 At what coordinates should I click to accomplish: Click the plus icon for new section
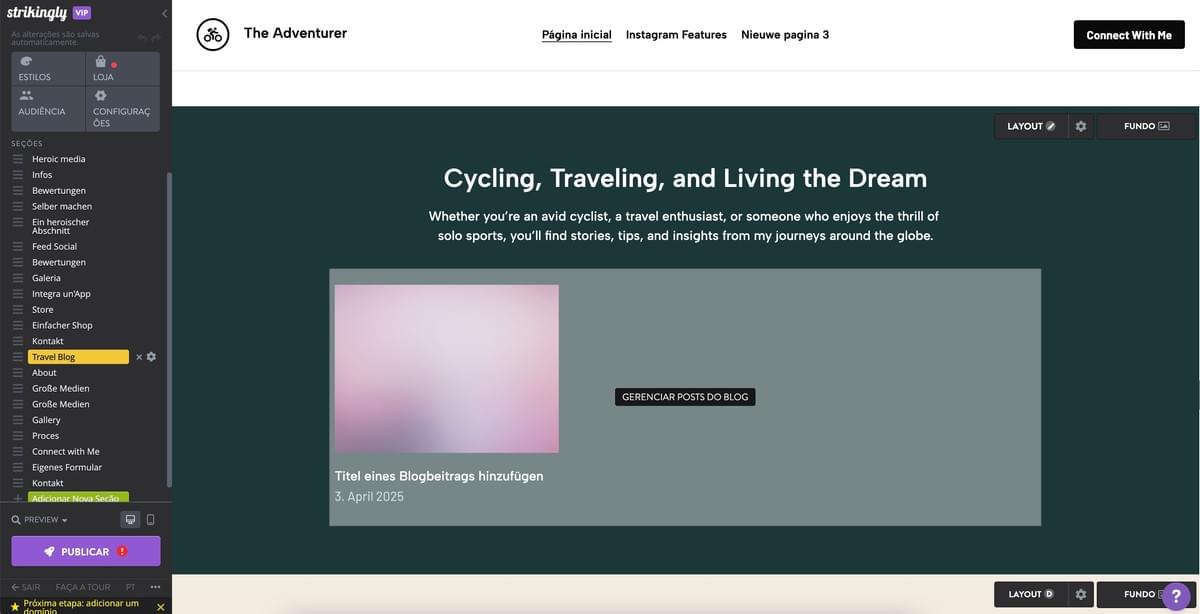pyautogui.click(x=17, y=498)
